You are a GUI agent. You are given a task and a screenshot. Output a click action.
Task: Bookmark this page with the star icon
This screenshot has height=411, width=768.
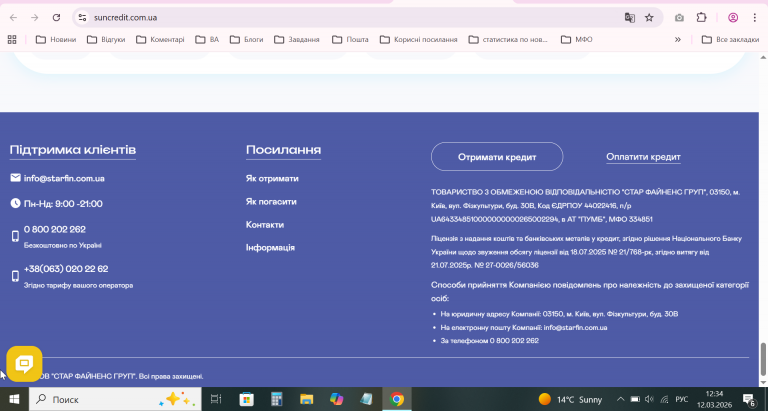(x=649, y=18)
